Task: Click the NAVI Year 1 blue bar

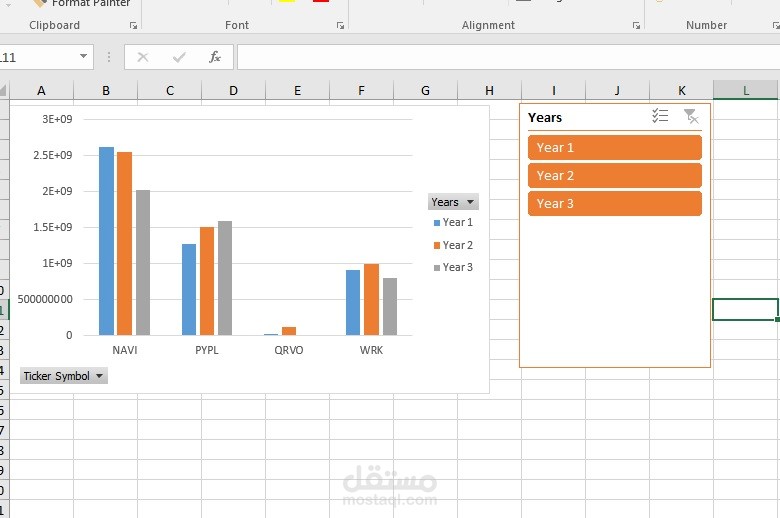Action: [106, 241]
